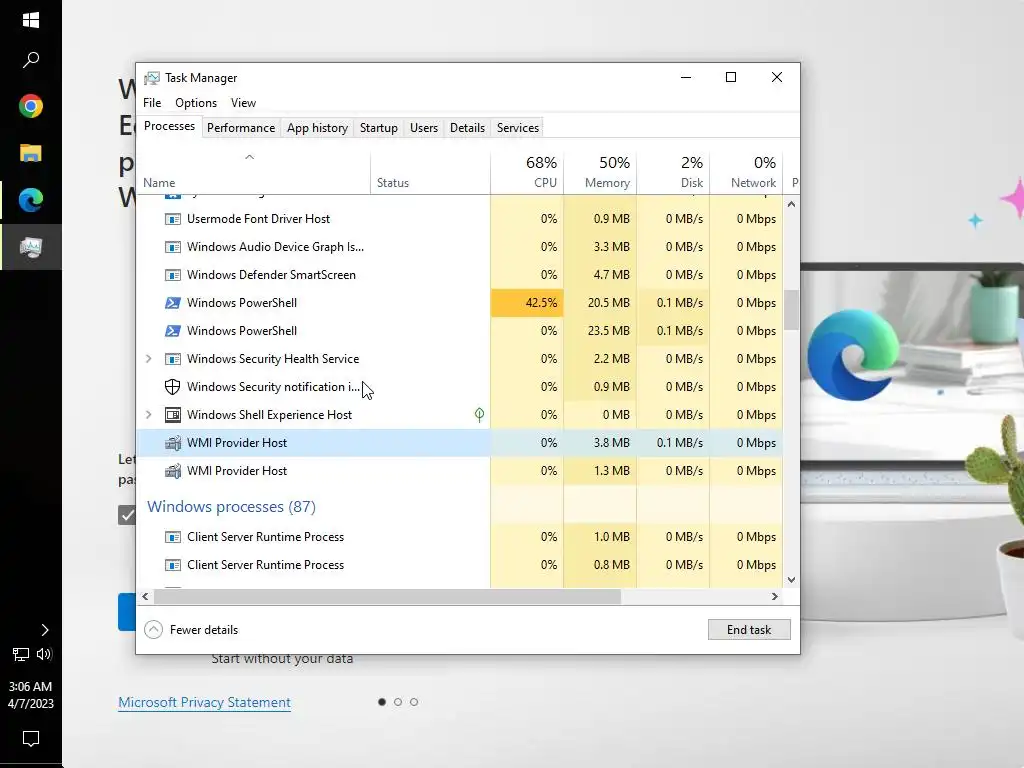Screen dimensions: 1024x768
Task: Click the Client Server Runtime icon at 1.0 MB
Action: pyautogui.click(x=172, y=537)
